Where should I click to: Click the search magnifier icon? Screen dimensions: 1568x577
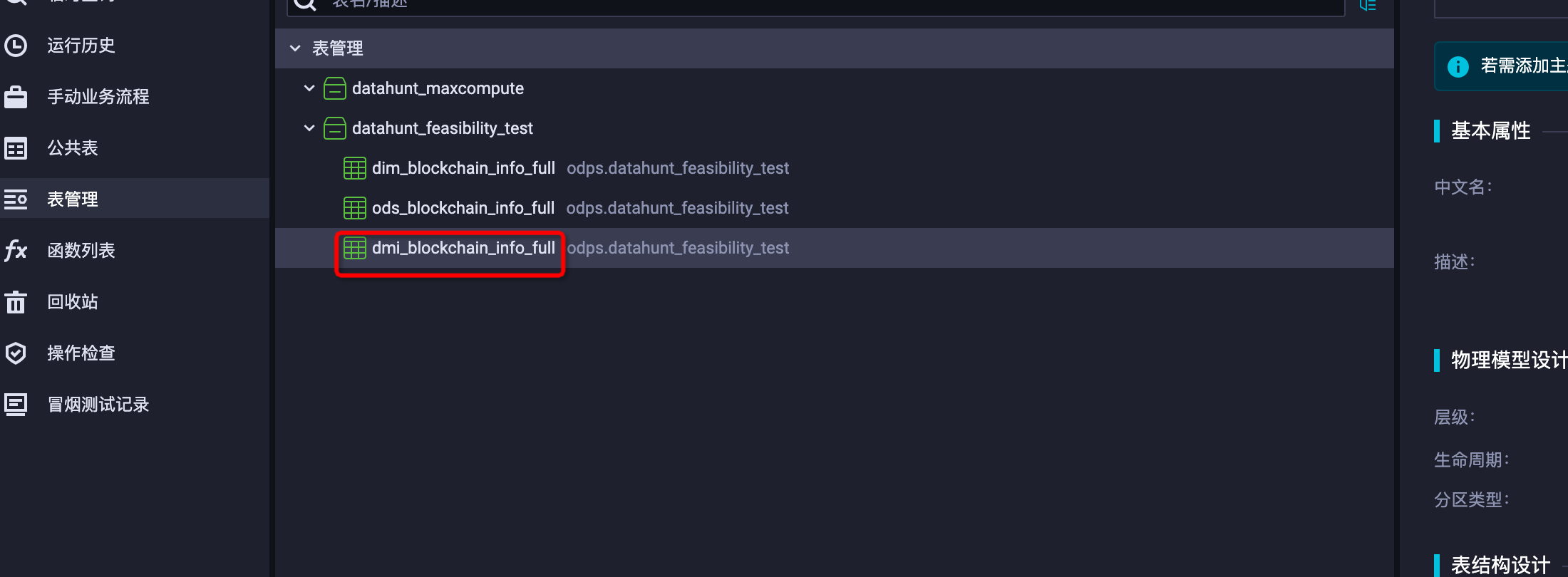pyautogui.click(x=304, y=4)
